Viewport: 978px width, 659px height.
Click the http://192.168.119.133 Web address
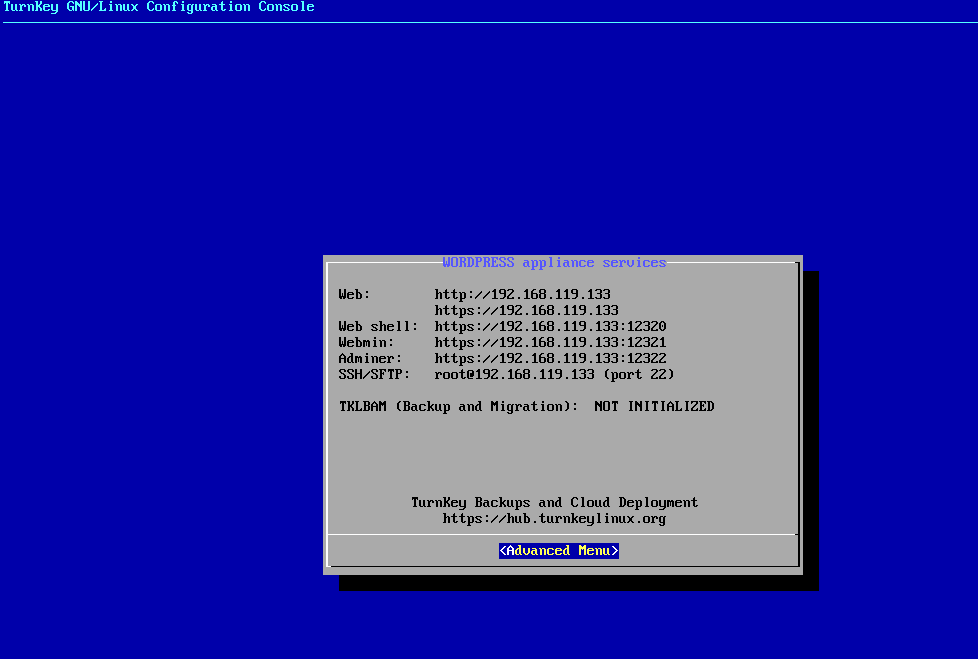(x=523, y=294)
